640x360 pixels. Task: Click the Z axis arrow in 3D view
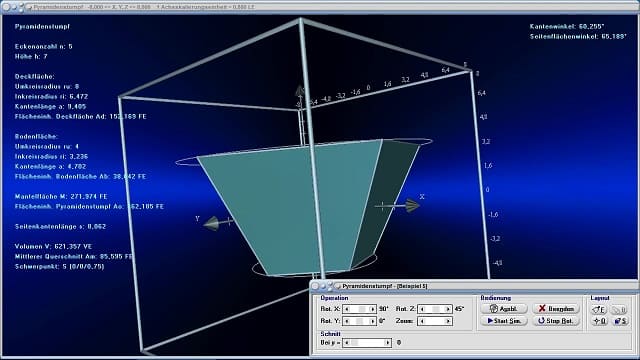click(x=300, y=91)
